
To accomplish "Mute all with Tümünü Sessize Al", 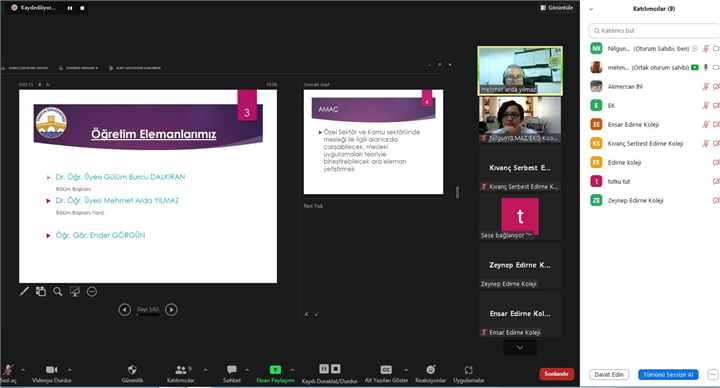I will [668, 375].
